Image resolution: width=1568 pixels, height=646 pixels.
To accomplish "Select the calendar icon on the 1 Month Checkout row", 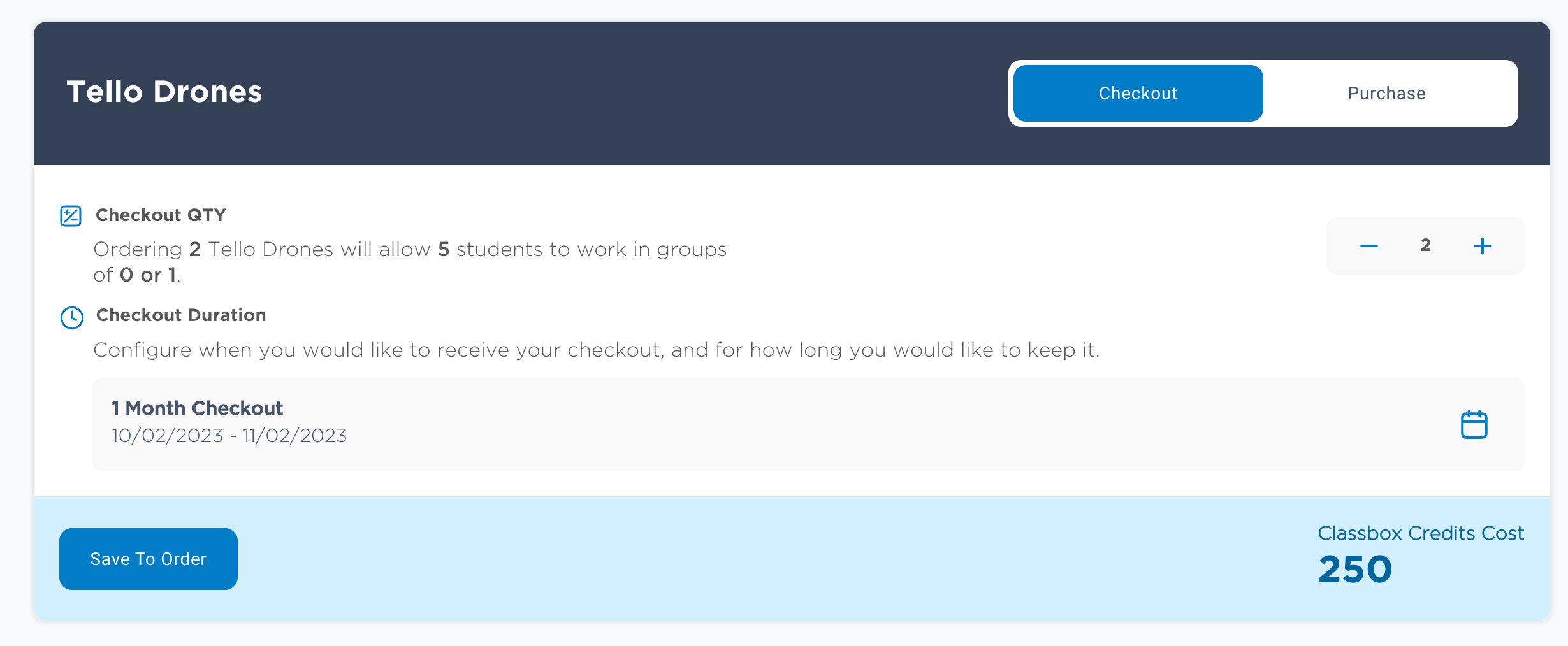I will [1473, 424].
